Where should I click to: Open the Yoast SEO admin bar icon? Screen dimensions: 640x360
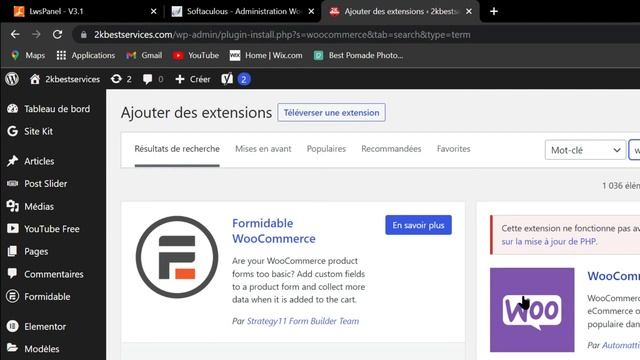pos(227,79)
